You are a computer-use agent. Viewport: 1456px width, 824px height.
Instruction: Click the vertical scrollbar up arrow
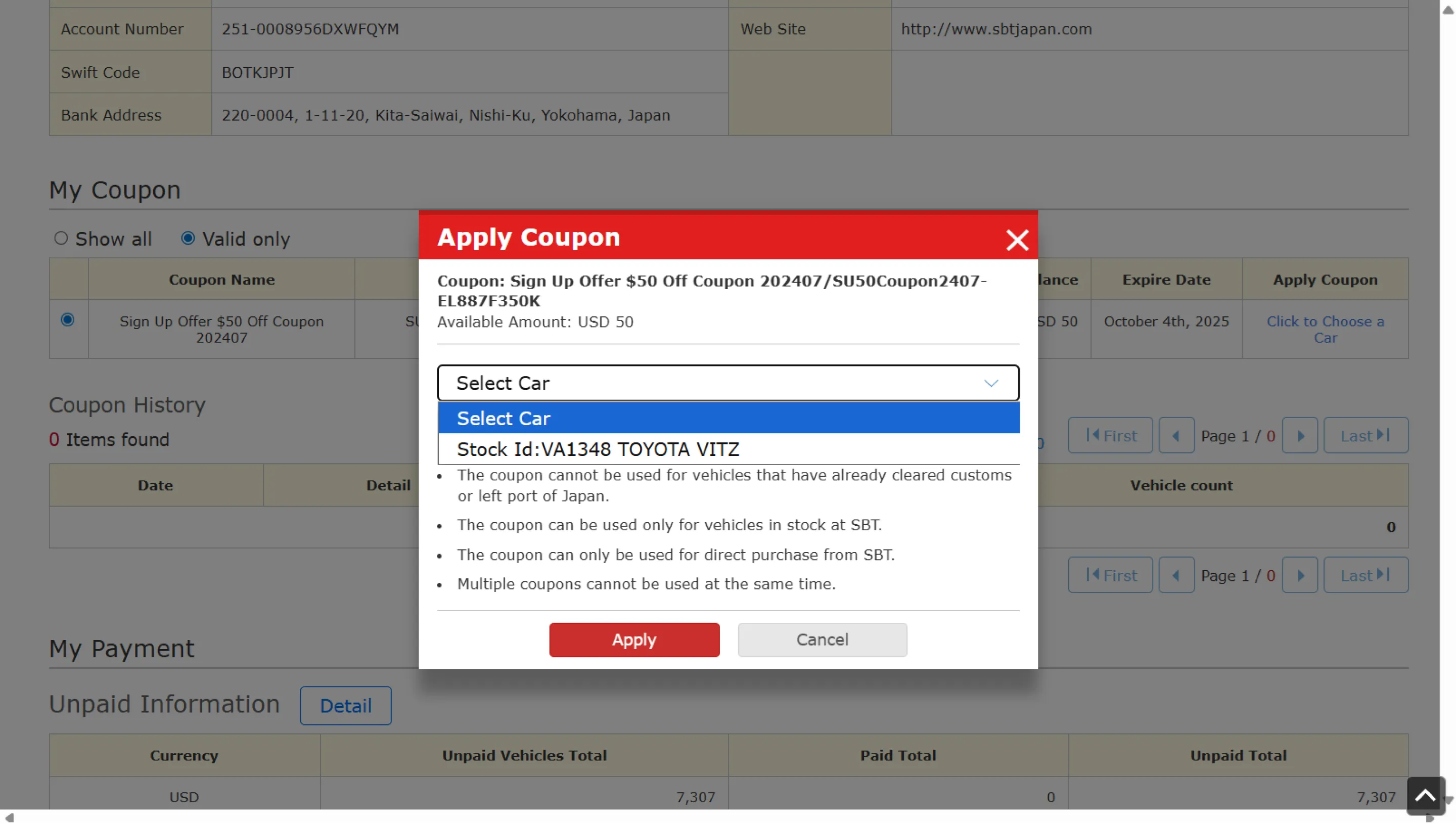[x=1447, y=10]
